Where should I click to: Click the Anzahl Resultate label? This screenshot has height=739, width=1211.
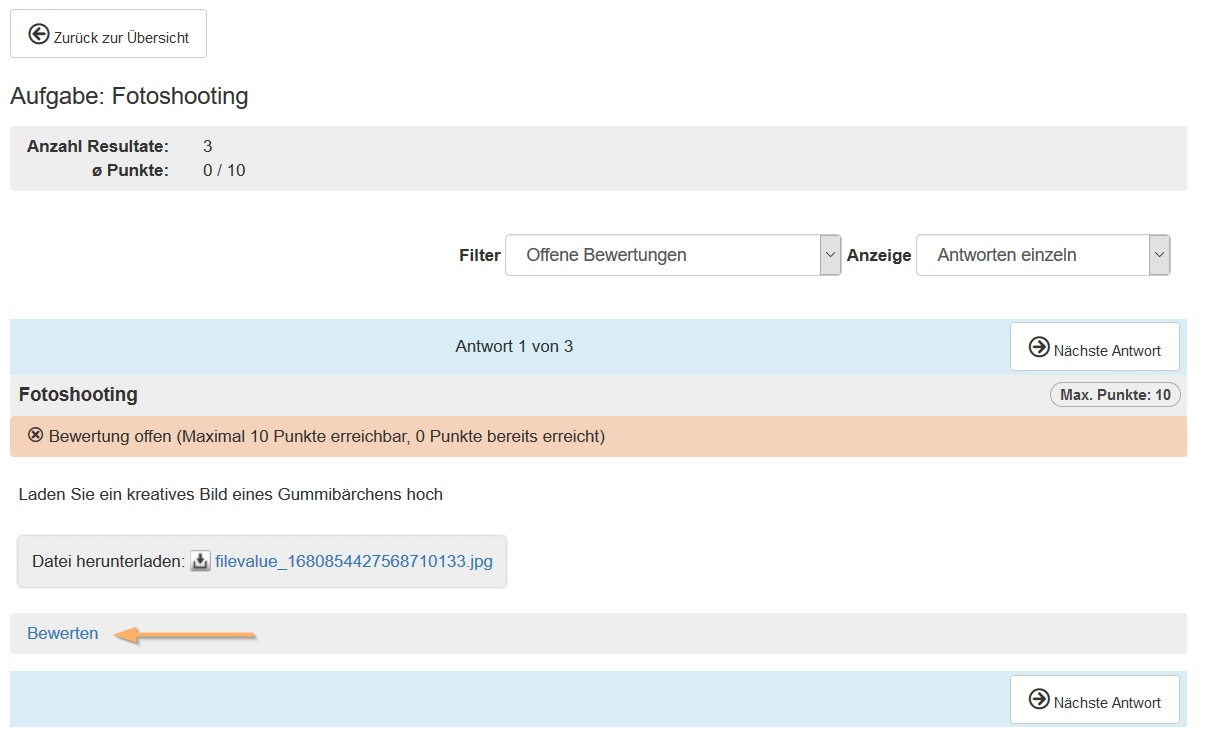(98, 146)
